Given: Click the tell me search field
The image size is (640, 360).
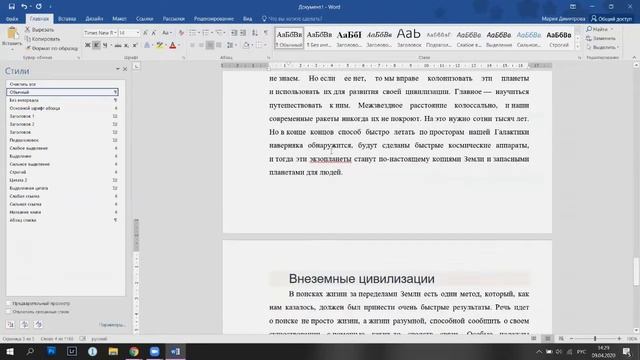Looking at the screenshot, I should click(x=293, y=19).
